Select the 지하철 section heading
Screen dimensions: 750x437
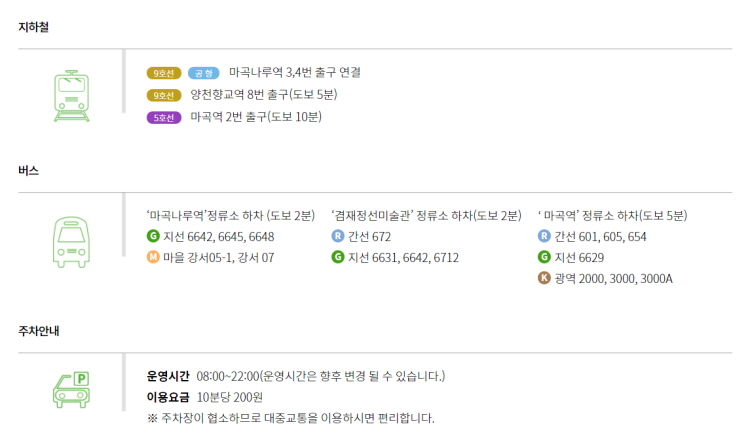click(33, 27)
